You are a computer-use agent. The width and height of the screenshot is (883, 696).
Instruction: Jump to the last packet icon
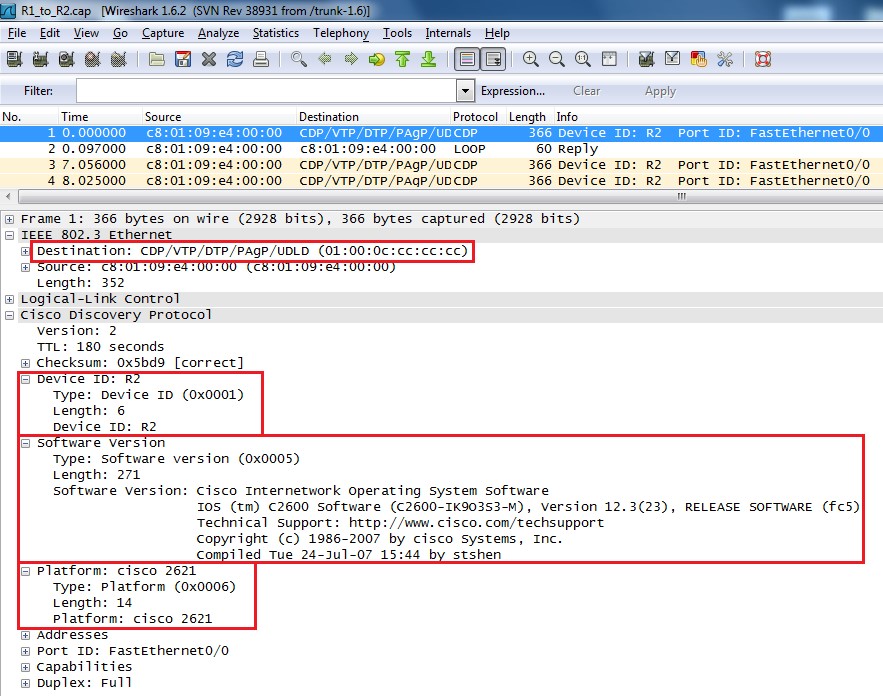[x=429, y=59]
